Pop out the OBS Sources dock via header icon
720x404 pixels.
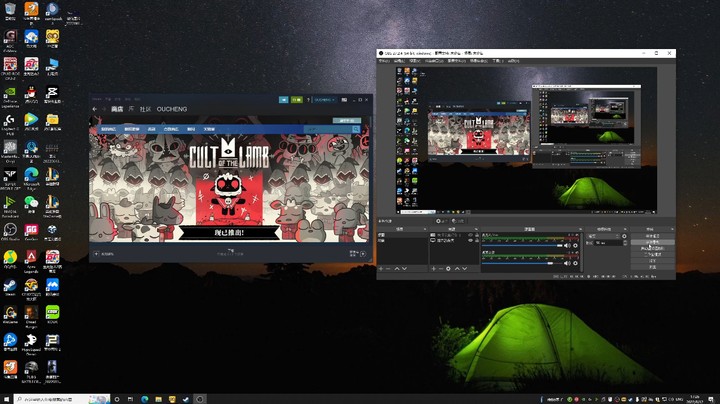(476, 229)
